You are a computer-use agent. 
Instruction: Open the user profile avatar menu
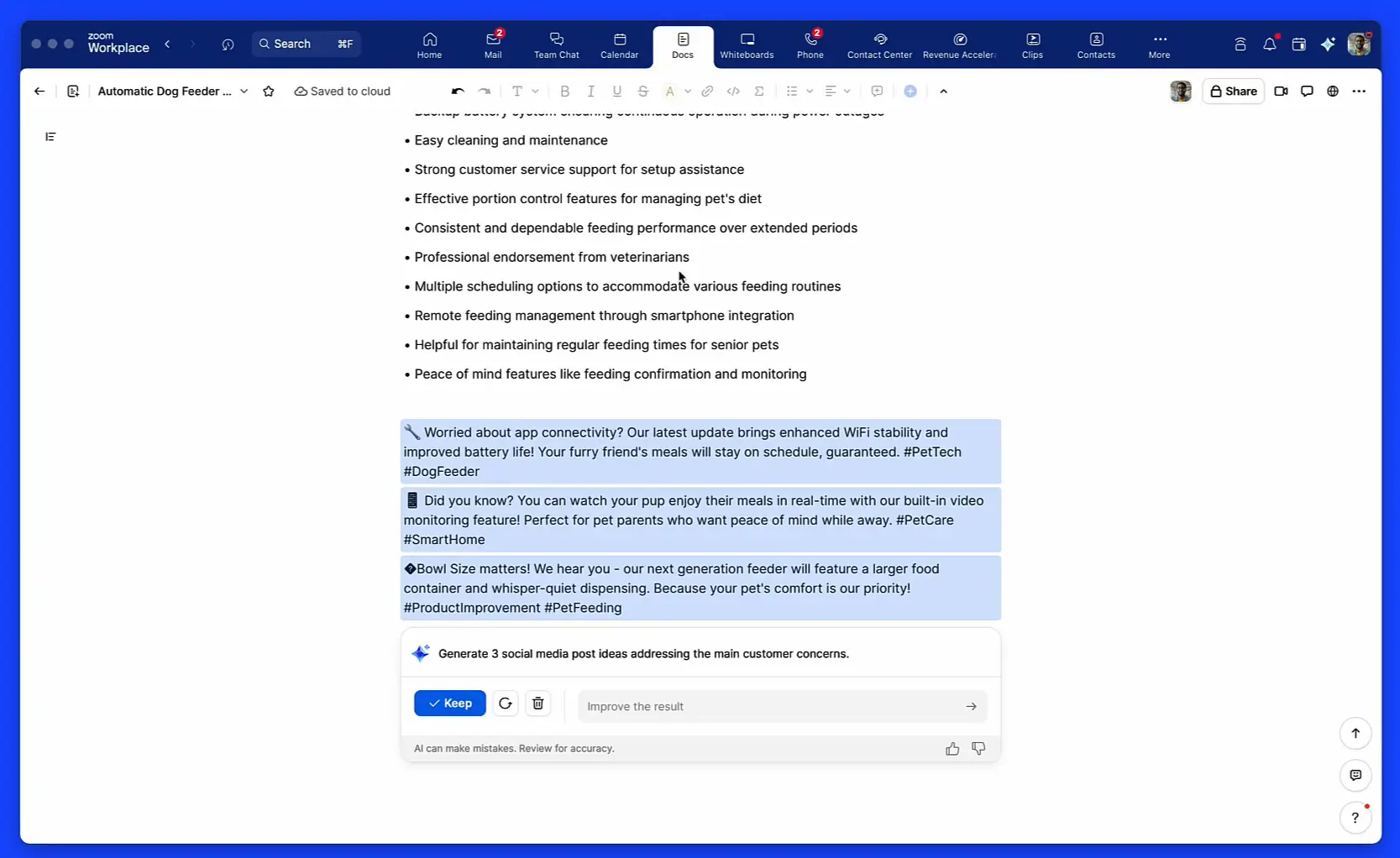[x=1359, y=44]
